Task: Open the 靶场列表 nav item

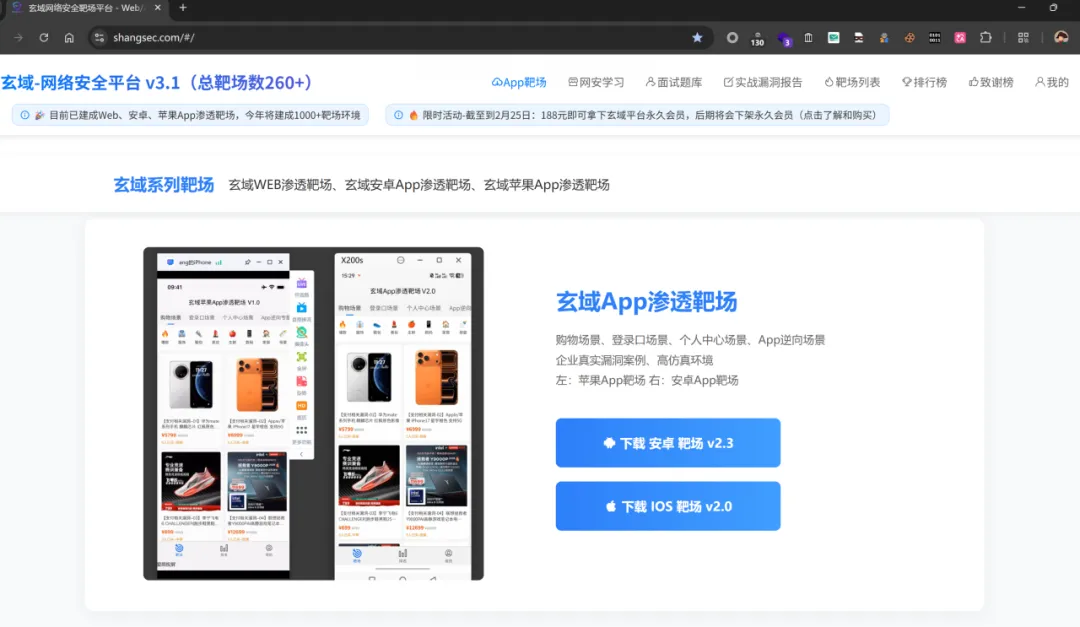Action: coord(852,82)
